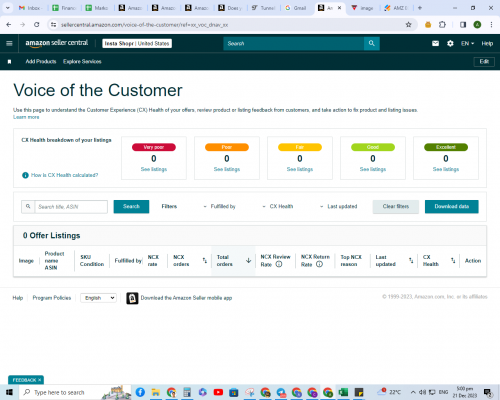
Task: Click the info icon next to NCX Review Rate
Action: click(279, 264)
